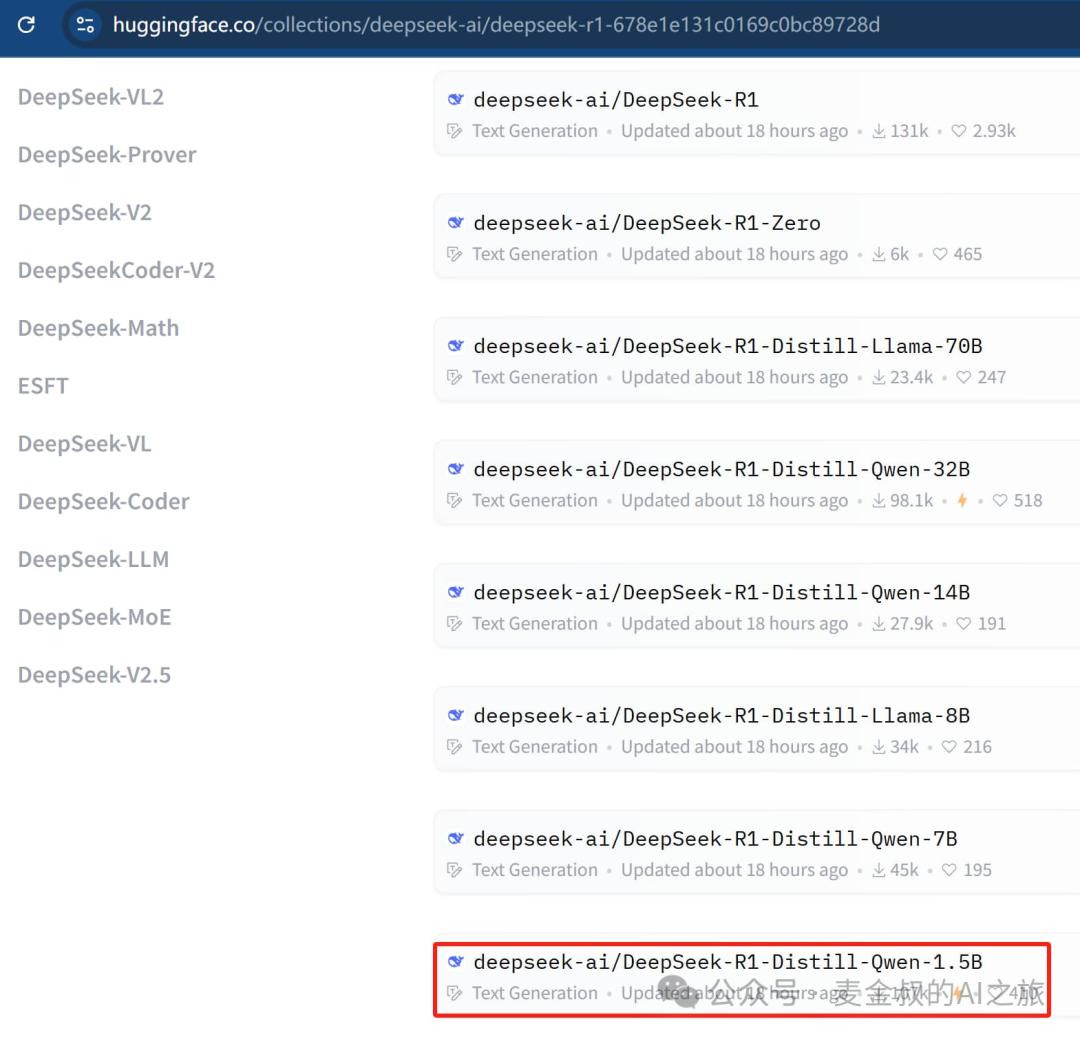
Task: Click the download icon next to 131k
Action: point(879,131)
